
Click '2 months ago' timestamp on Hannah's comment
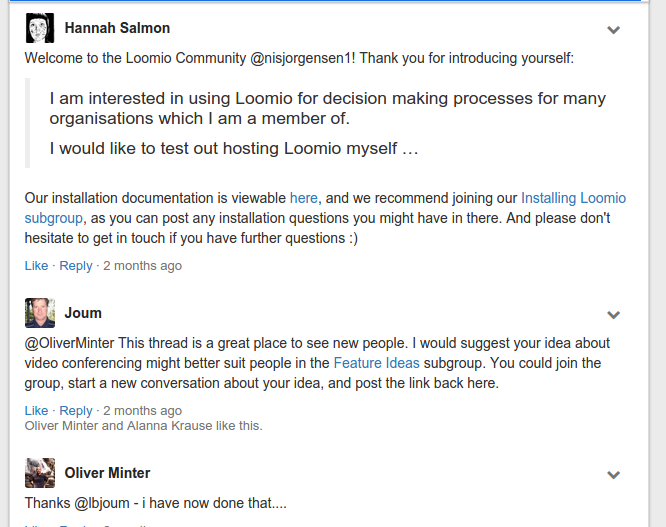[142, 266]
